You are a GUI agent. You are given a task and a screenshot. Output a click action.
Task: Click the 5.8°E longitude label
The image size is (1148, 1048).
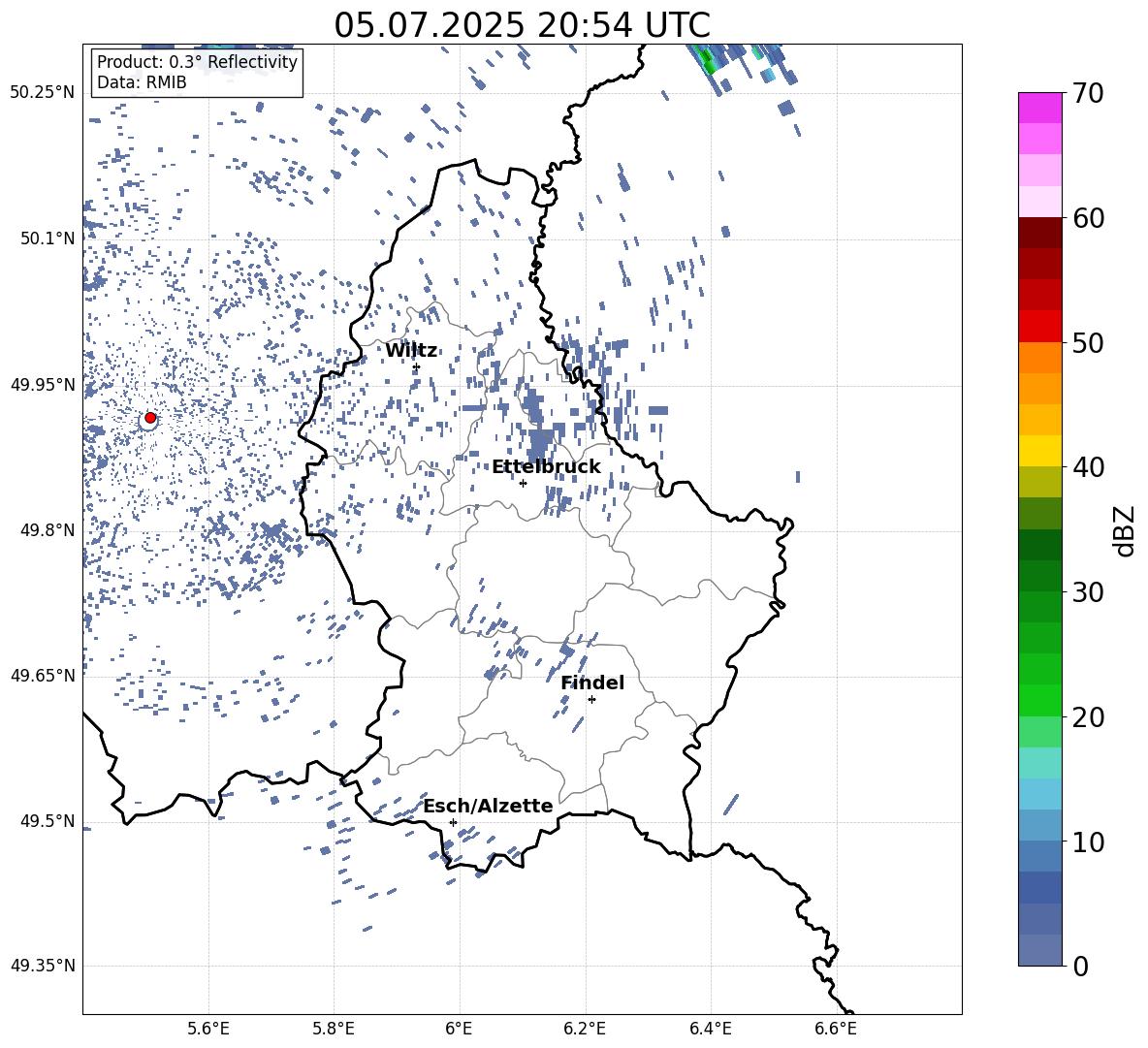[334, 1030]
